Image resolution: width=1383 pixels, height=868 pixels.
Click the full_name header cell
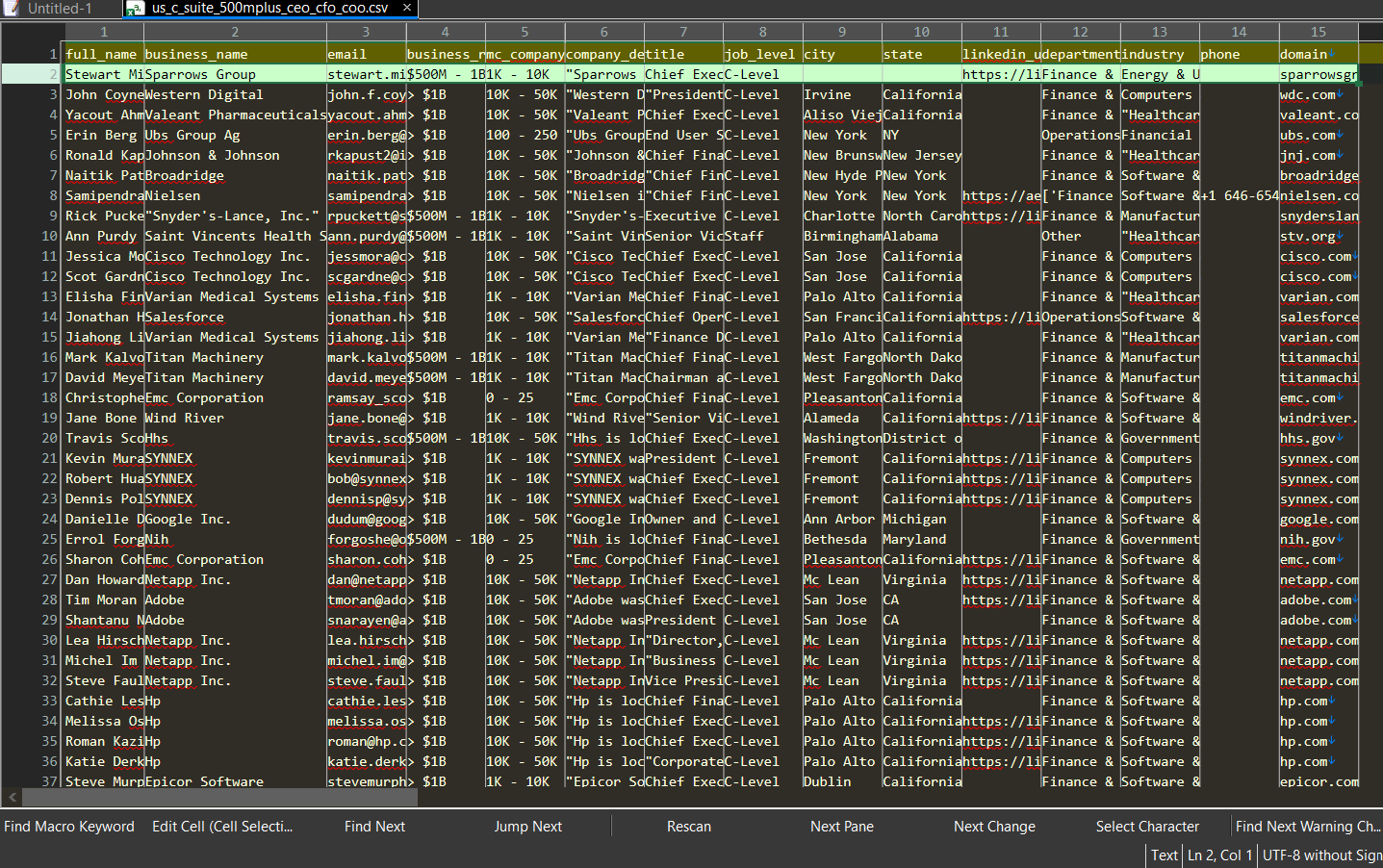coord(101,54)
